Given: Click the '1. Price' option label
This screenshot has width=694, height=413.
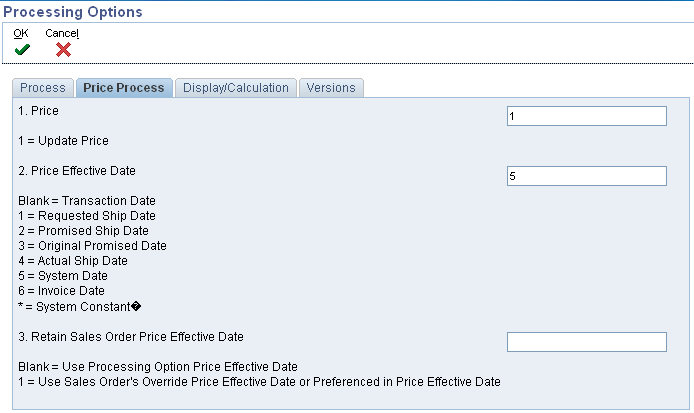Looking at the screenshot, I should (x=38, y=111).
